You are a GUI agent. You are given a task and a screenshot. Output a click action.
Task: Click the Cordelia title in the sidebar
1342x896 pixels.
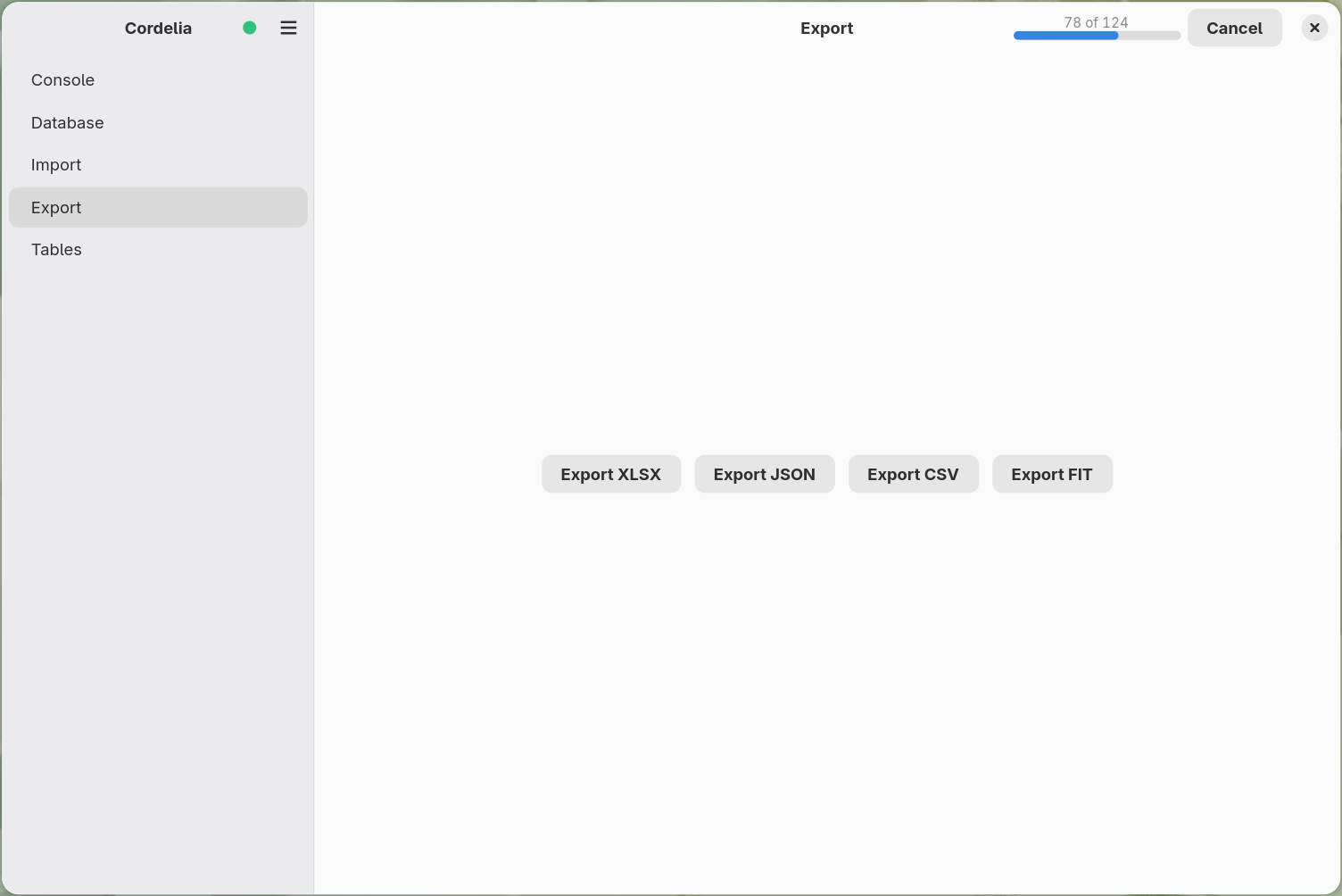pos(158,28)
